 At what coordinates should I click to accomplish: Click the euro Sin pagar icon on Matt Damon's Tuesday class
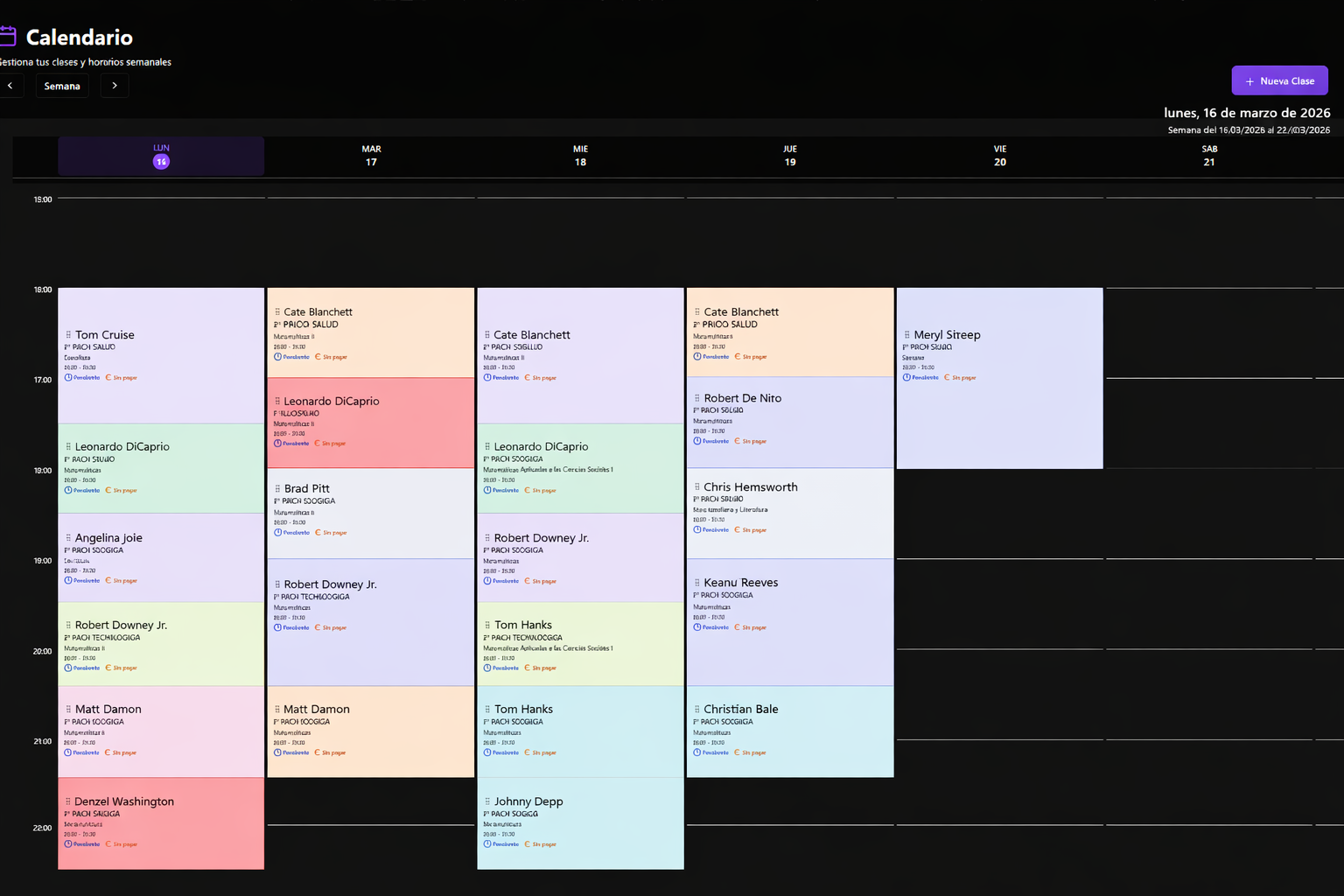[316, 752]
